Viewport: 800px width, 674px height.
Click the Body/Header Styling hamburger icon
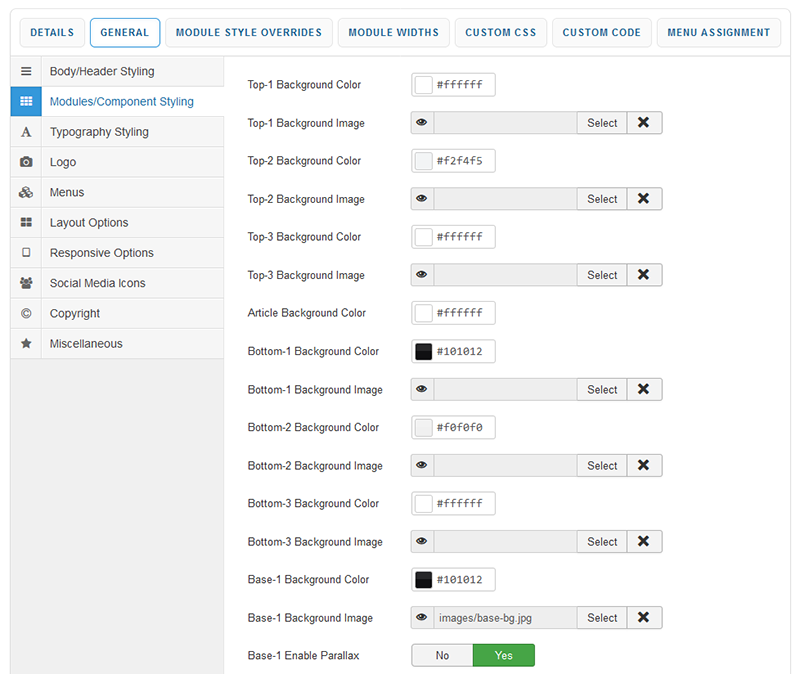(26, 72)
